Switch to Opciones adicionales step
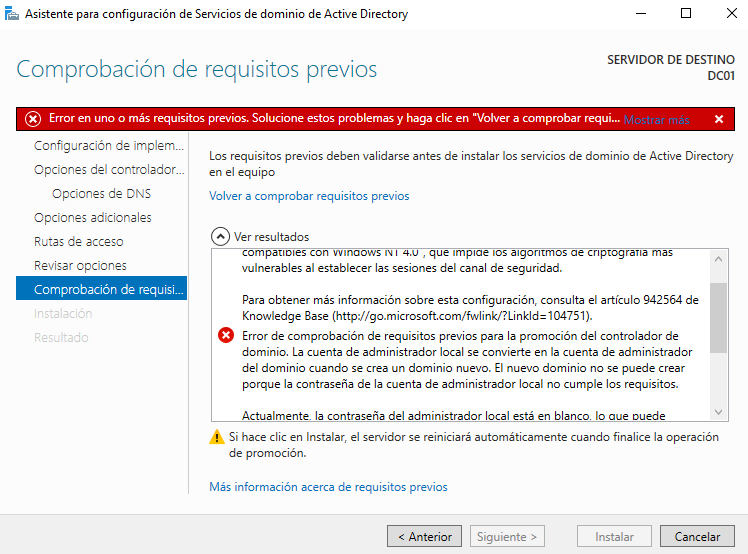The image size is (748, 554). (93, 217)
